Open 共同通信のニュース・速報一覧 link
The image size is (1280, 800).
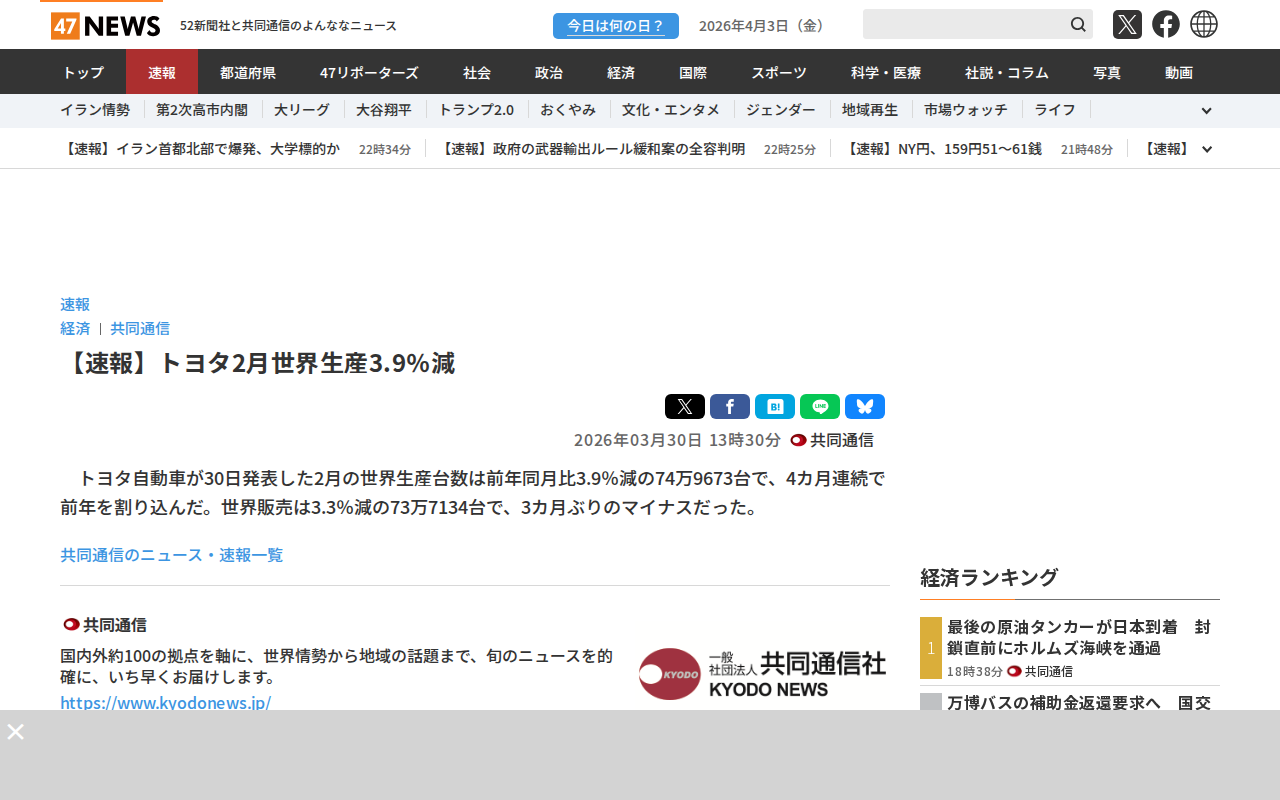[172, 554]
